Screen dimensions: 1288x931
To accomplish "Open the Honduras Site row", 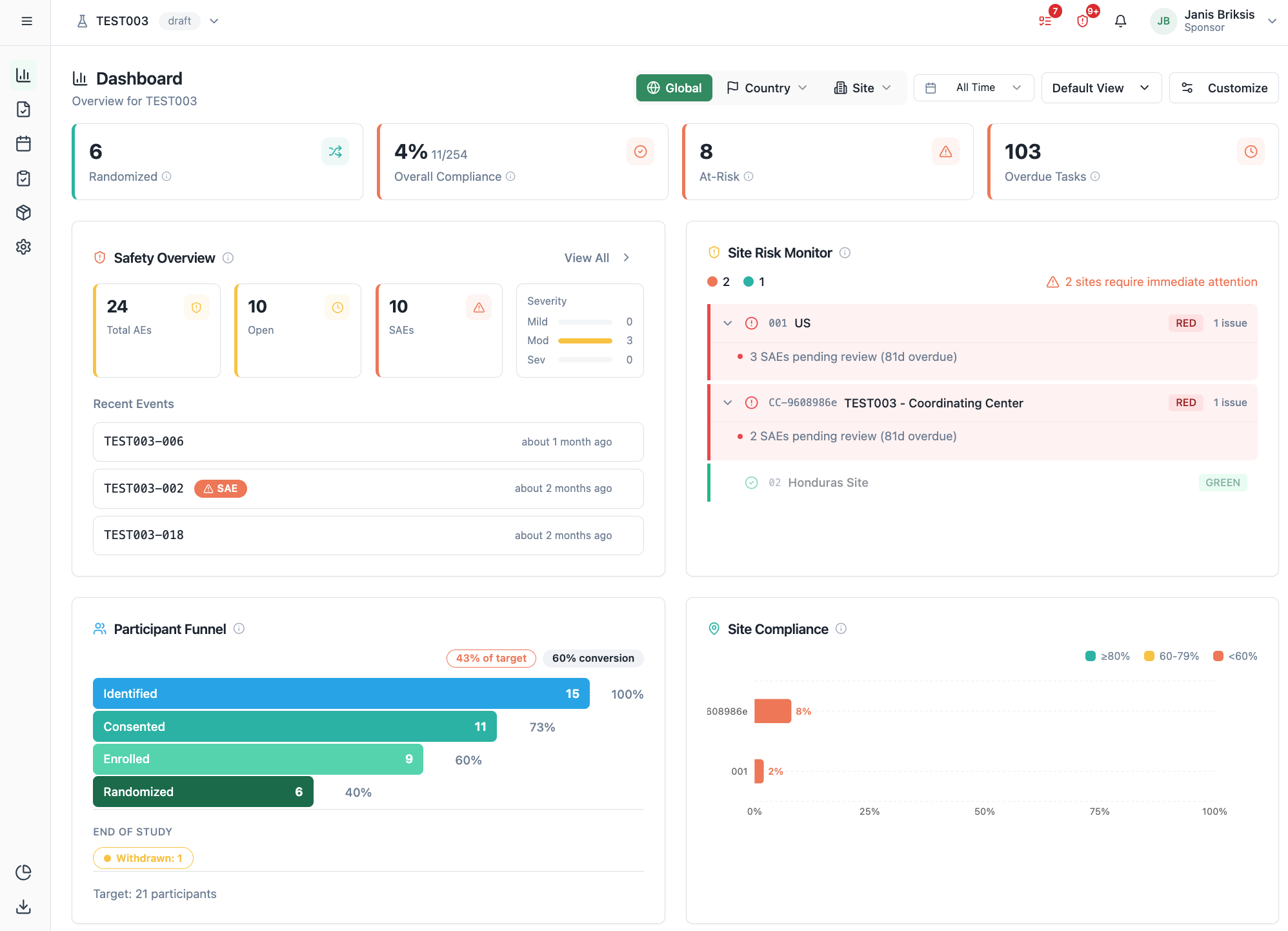I will point(983,482).
